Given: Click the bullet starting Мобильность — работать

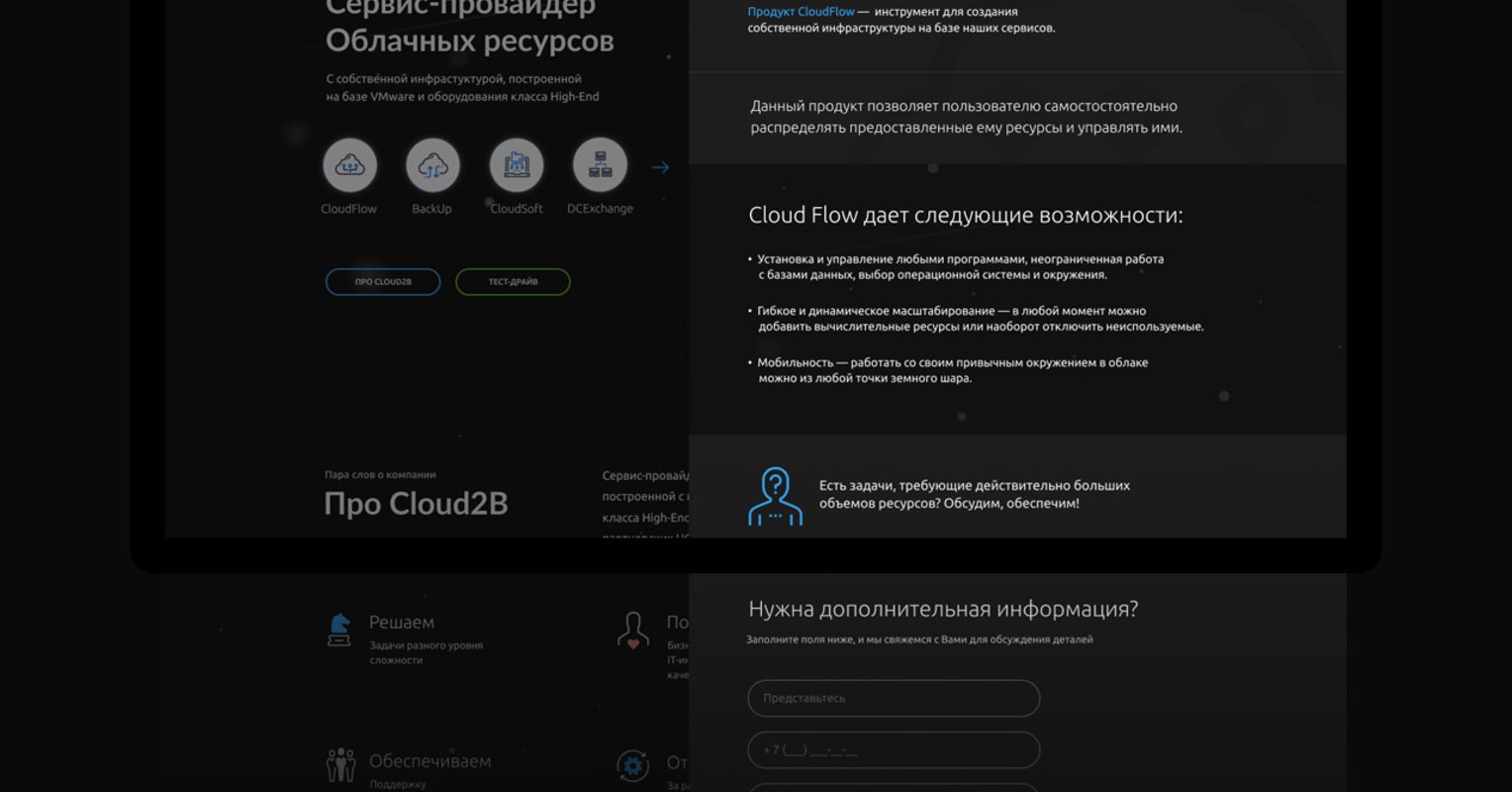Looking at the screenshot, I should pos(948,370).
